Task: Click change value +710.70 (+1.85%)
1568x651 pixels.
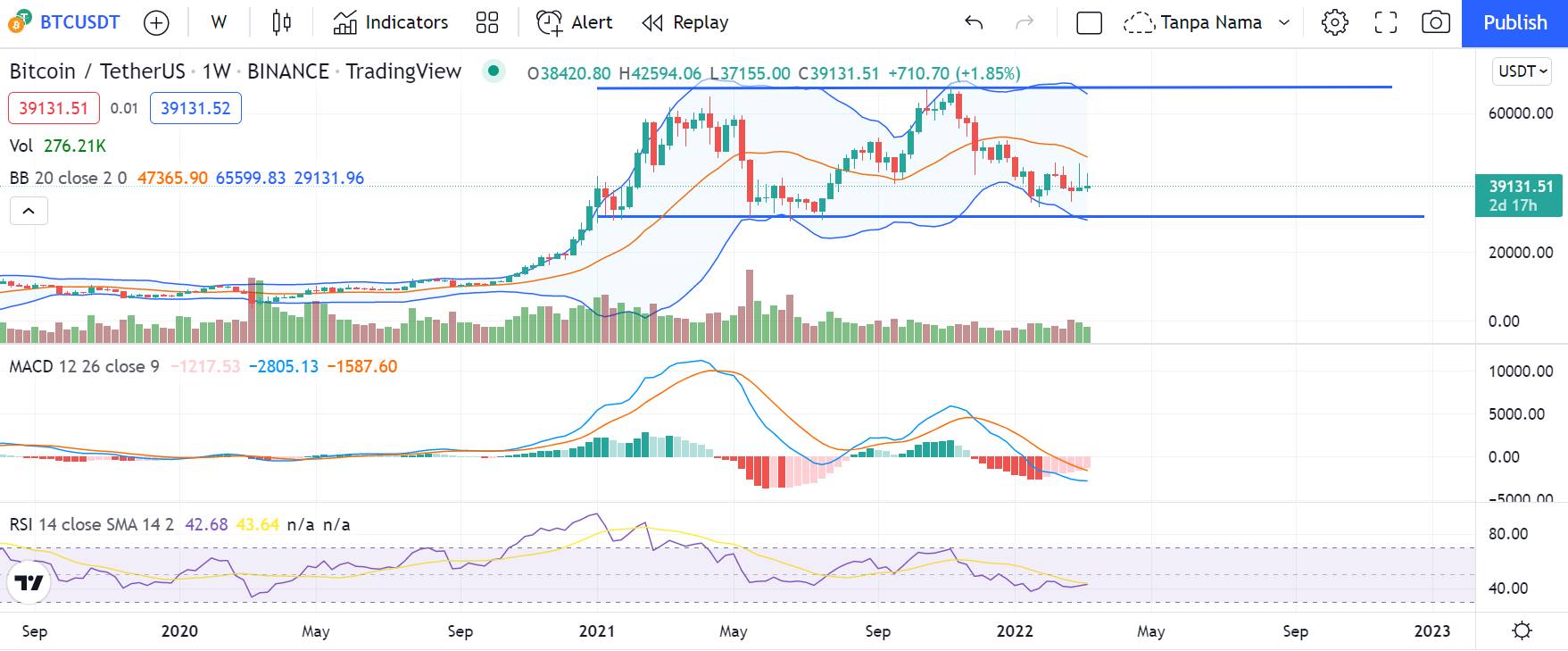Action: tap(955, 73)
